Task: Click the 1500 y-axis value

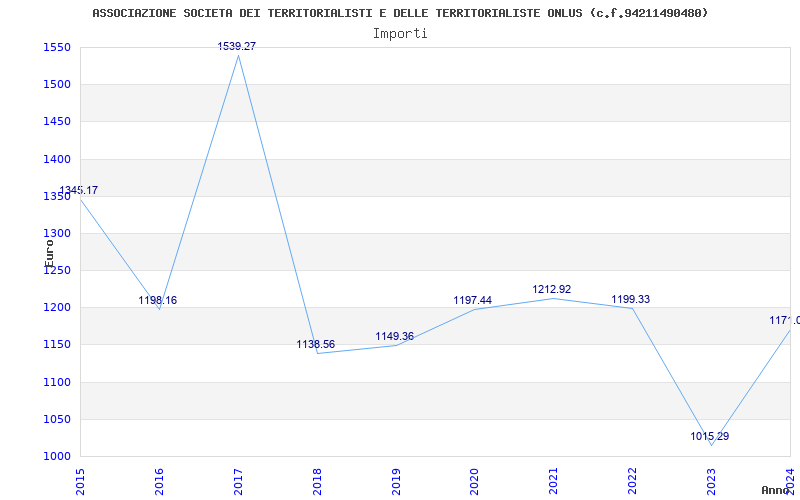Action: tap(57, 84)
